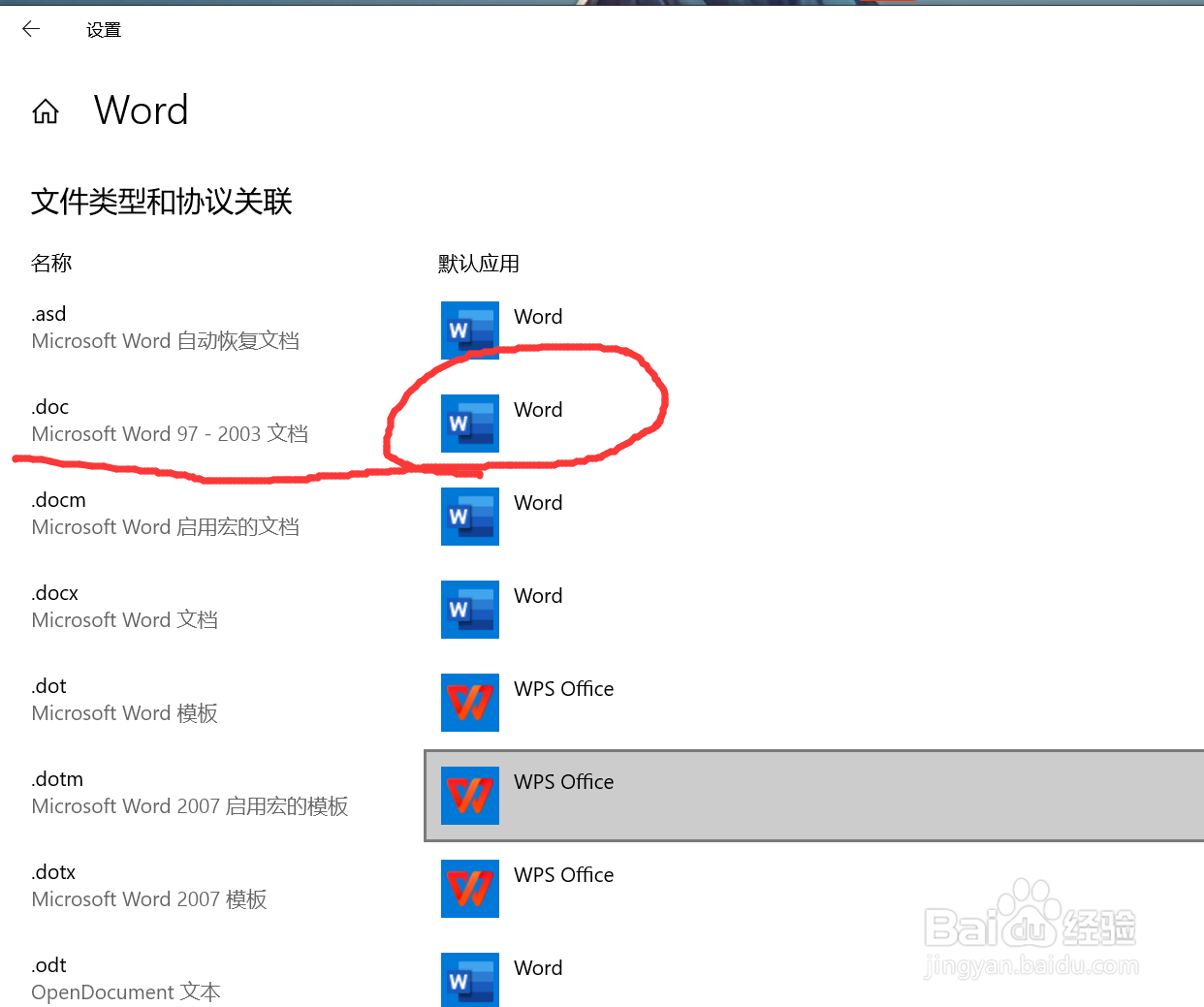Viewport: 1204px width, 1007px height.
Task: Go back with the arrow button
Action: pos(31,29)
